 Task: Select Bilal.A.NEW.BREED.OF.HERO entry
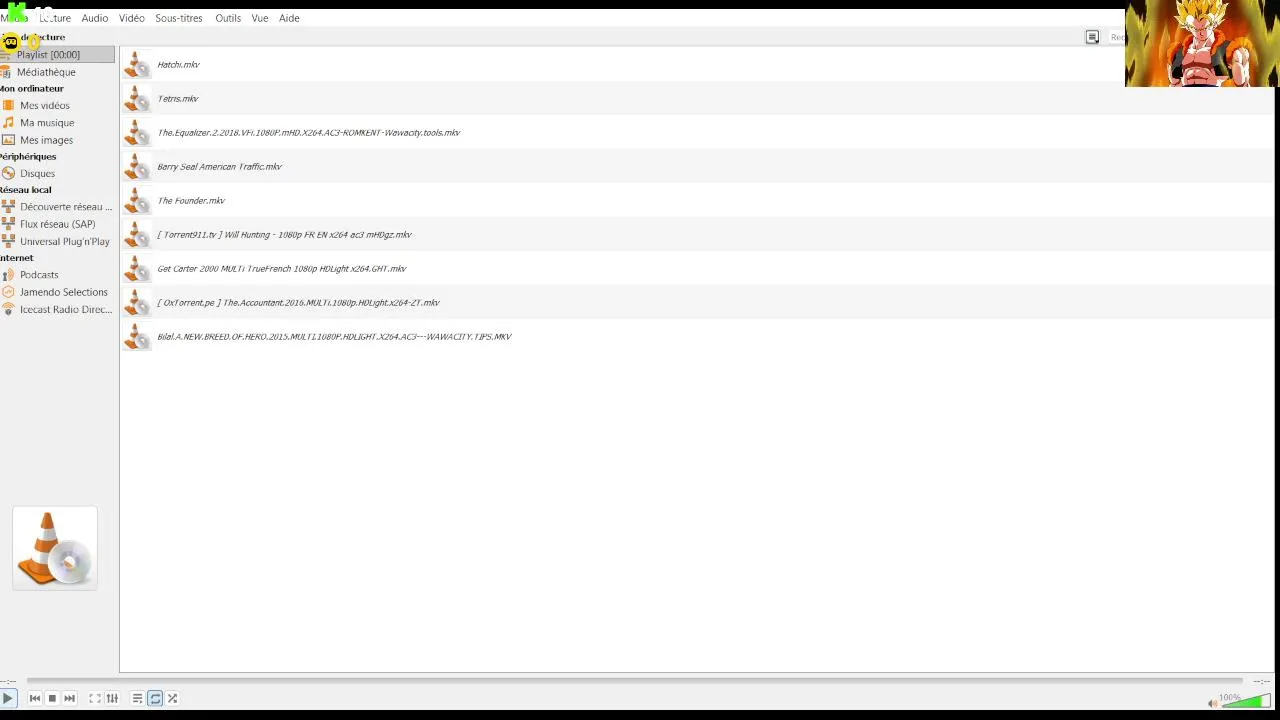tap(697, 337)
